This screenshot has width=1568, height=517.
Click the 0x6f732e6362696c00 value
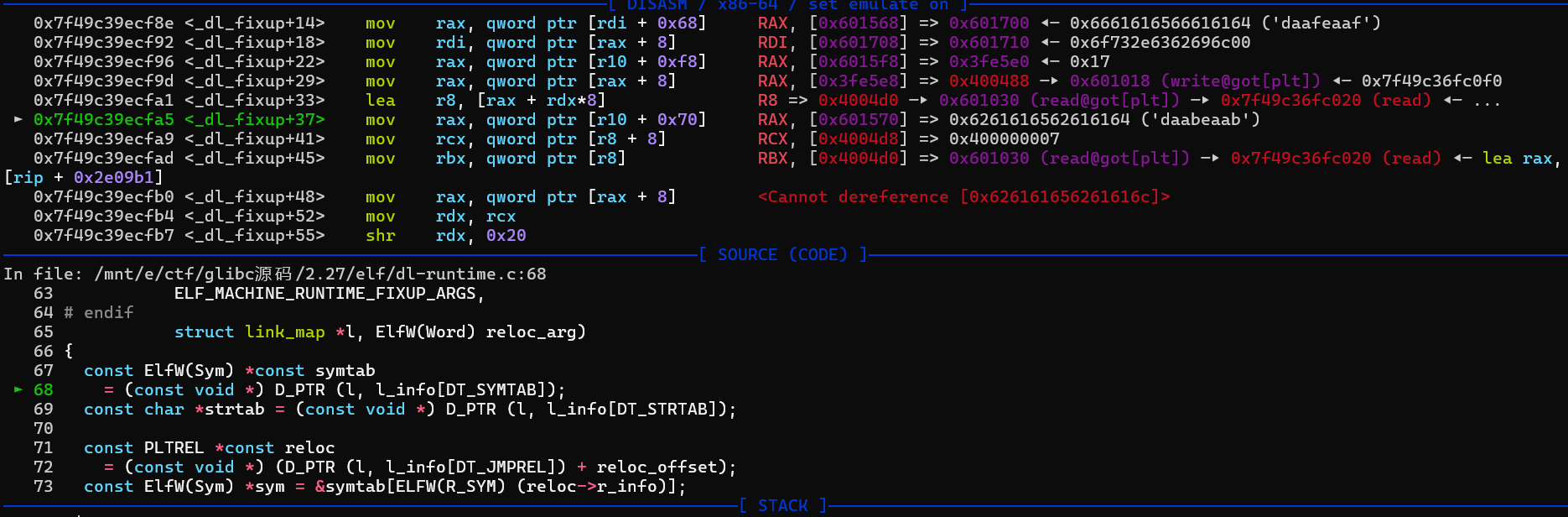[1160, 43]
